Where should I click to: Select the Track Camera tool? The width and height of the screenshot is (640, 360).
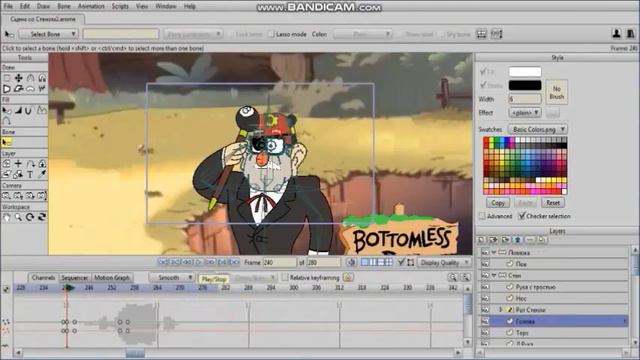click(x=7, y=196)
